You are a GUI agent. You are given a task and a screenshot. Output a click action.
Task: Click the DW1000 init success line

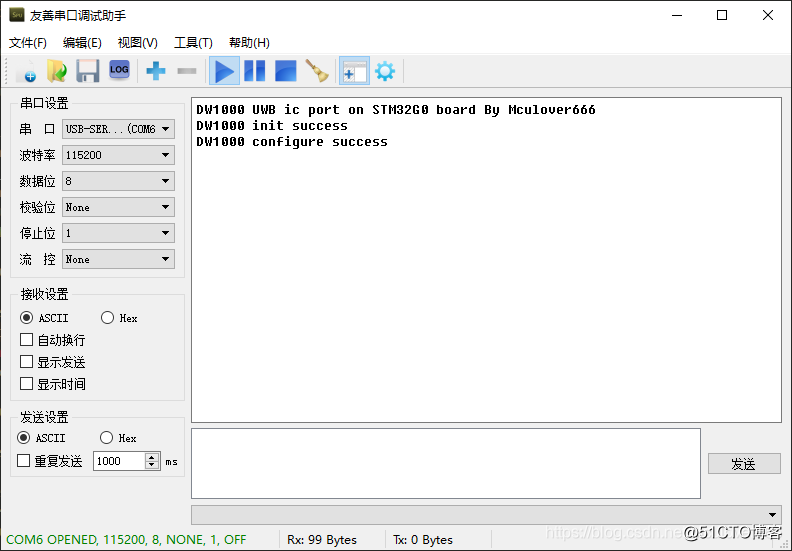pyautogui.click(x=272, y=126)
